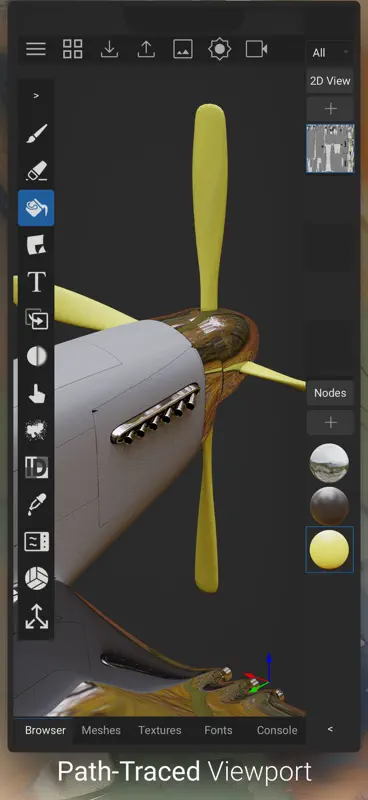Open the sun-shaped settings icon
368x800 pixels.
219,49
